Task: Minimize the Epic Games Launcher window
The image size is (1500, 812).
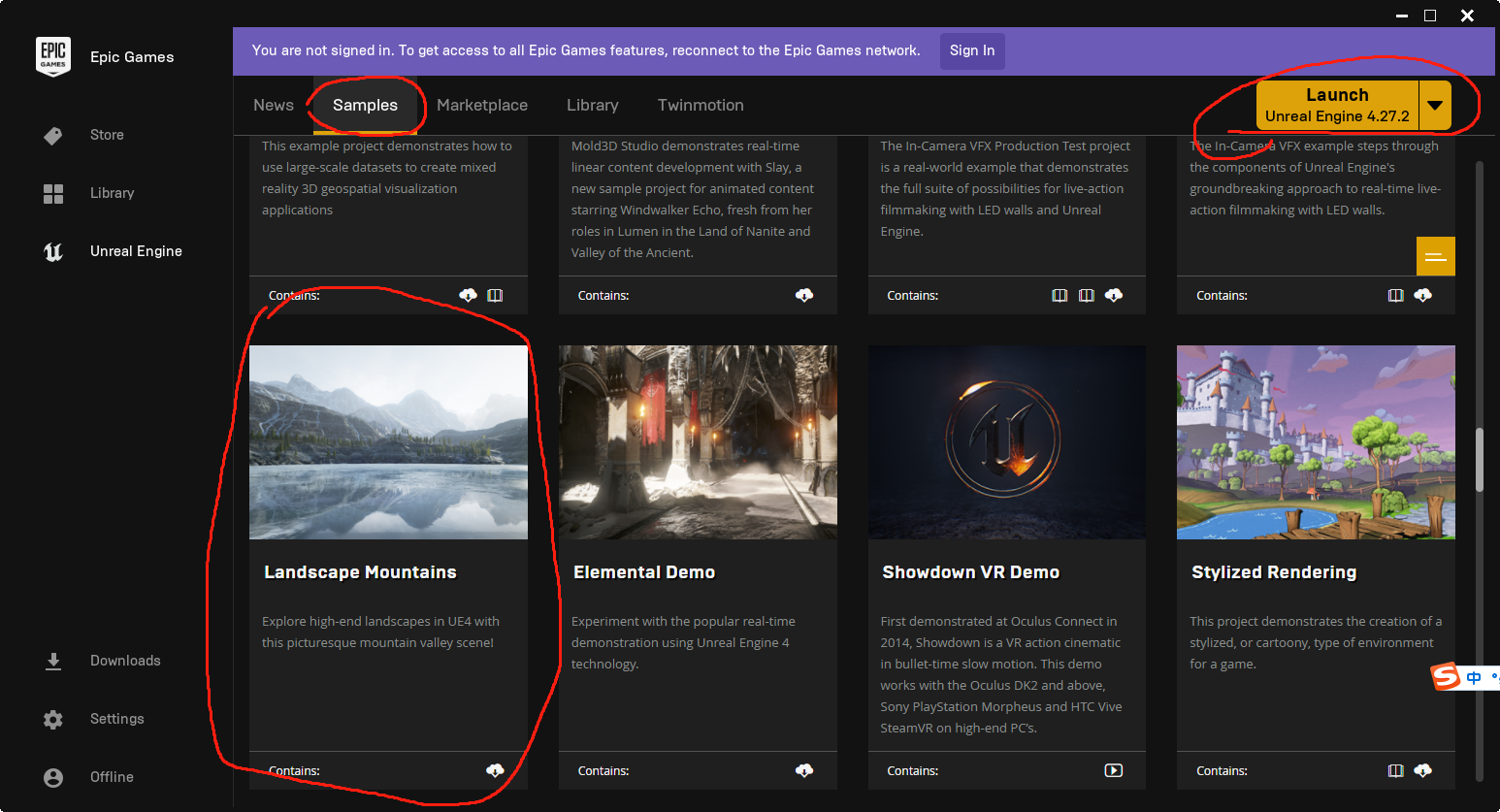Action: [x=1402, y=16]
